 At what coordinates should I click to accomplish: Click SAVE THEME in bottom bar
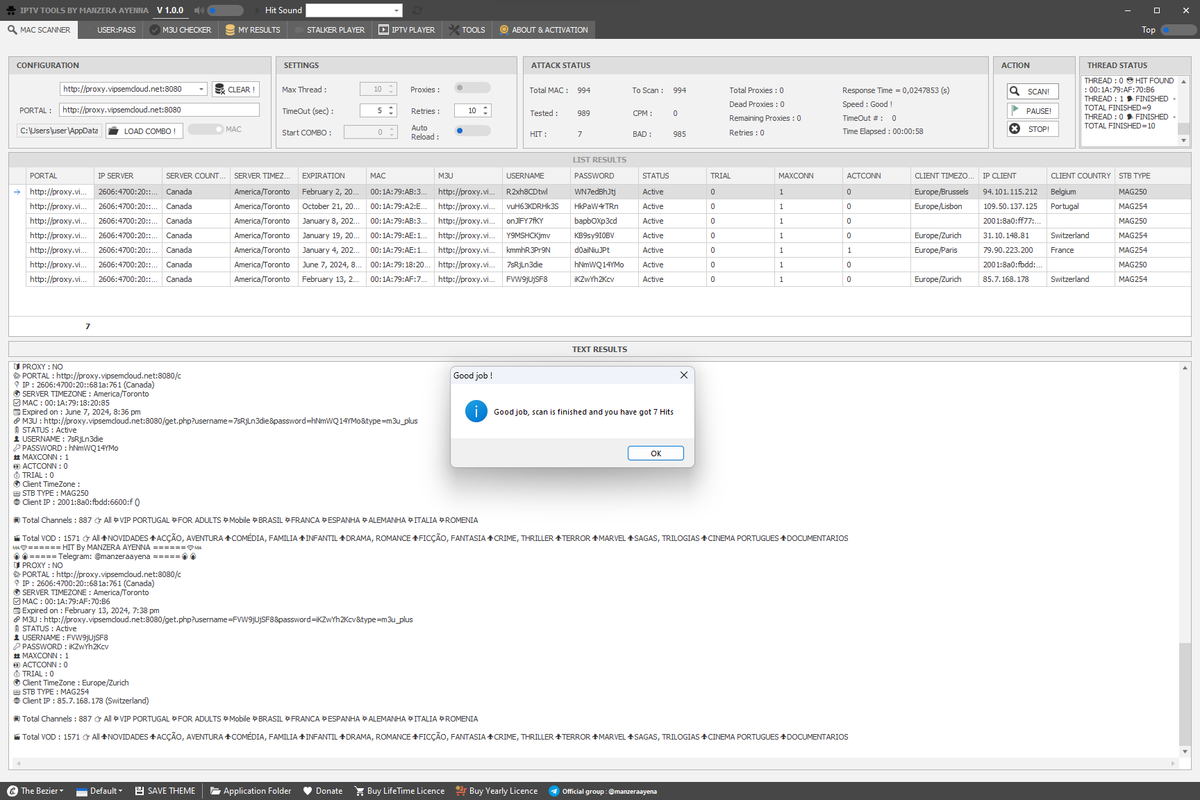(x=165, y=790)
